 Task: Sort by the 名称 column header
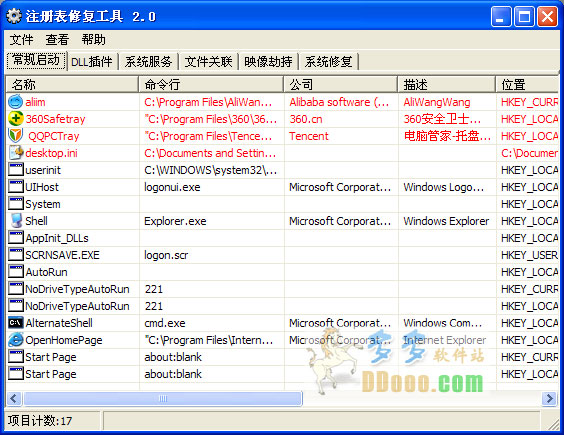pos(72,85)
